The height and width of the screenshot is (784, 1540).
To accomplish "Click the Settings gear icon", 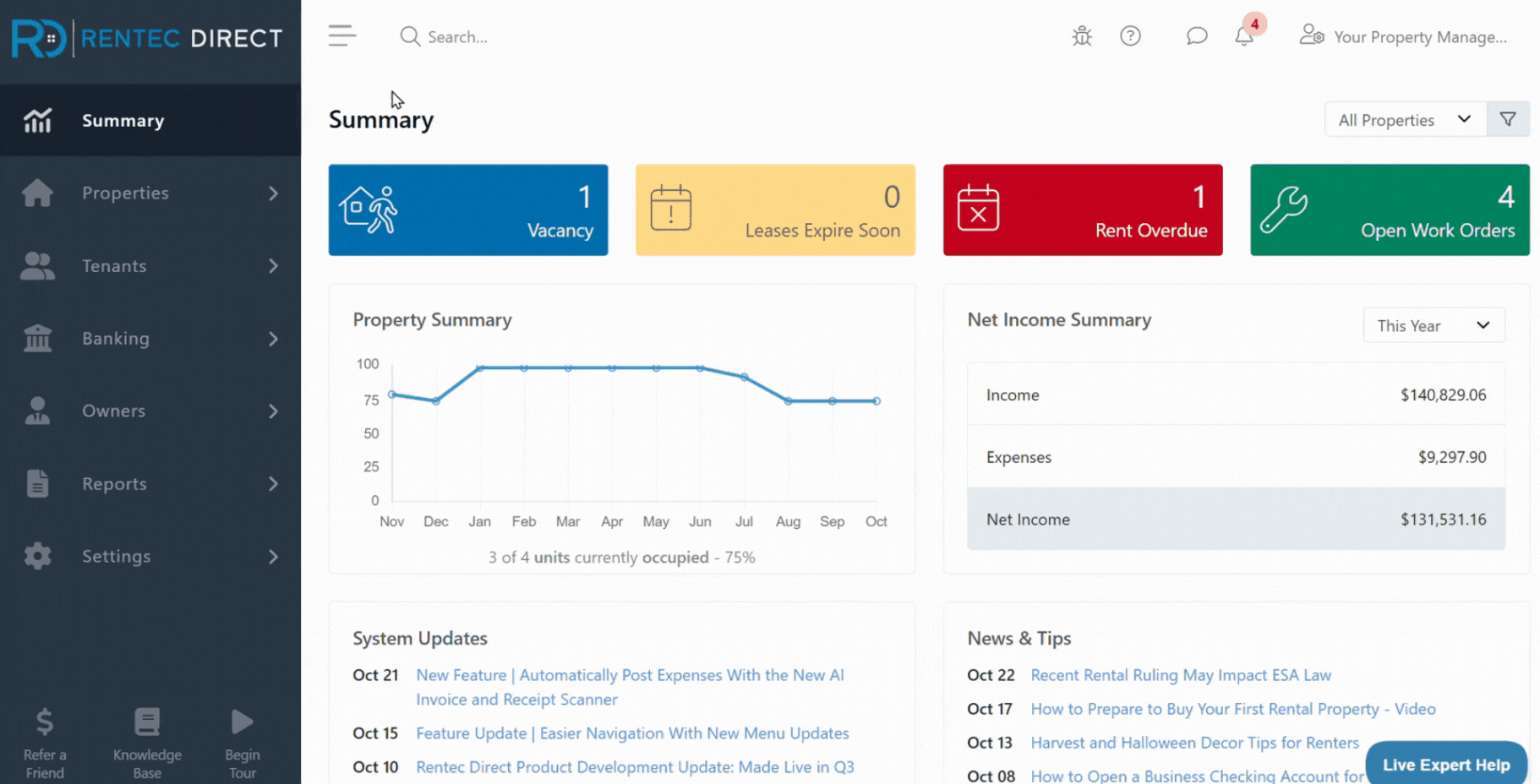I will 37,557.
